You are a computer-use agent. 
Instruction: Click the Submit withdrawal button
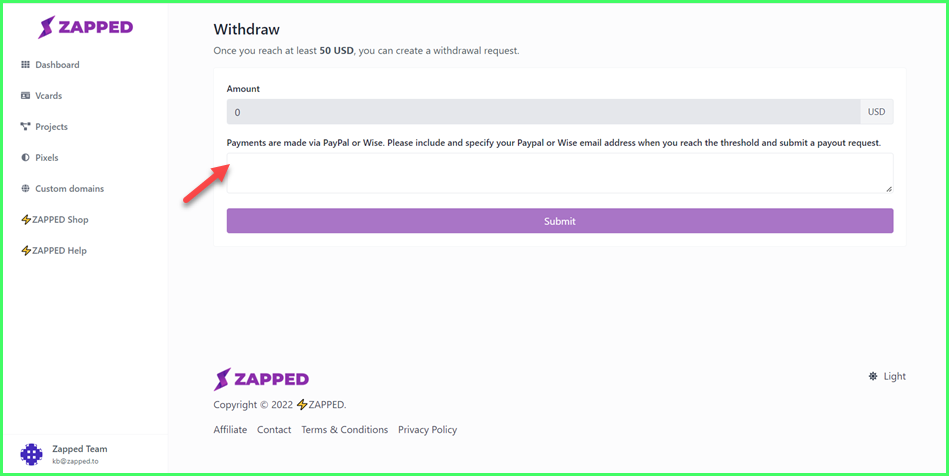[560, 221]
